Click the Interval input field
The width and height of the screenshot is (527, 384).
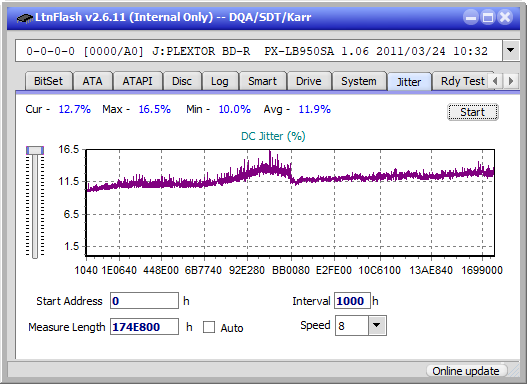(x=352, y=301)
